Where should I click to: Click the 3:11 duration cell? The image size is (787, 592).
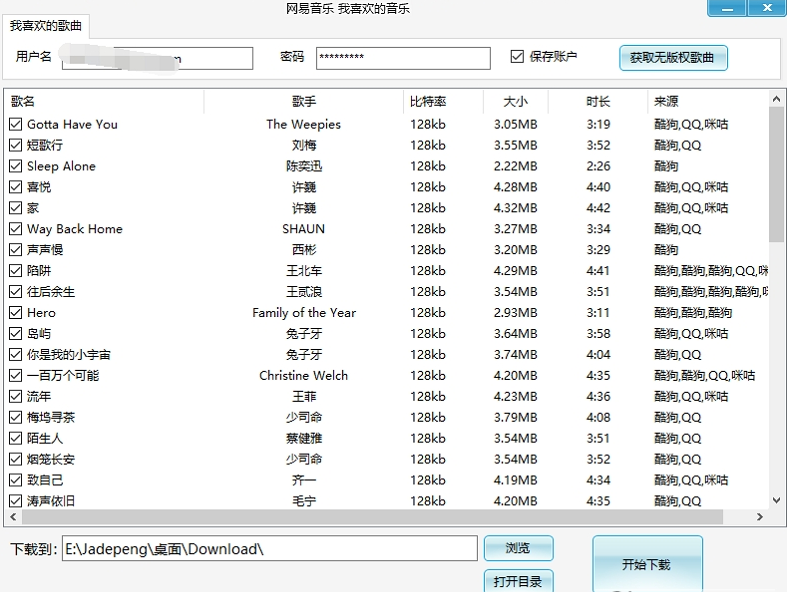tap(598, 312)
